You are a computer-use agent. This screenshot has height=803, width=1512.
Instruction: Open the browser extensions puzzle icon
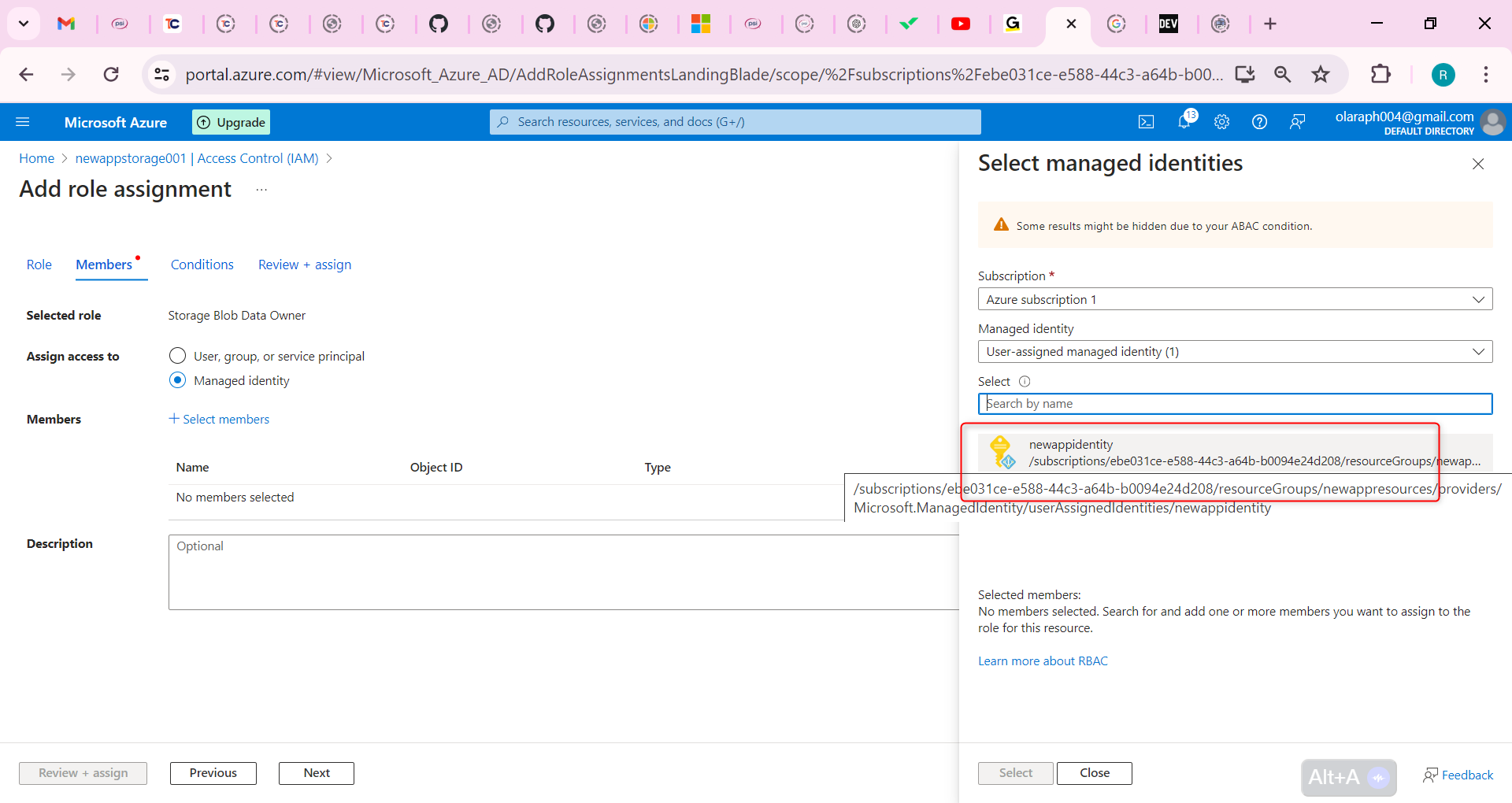(x=1380, y=74)
